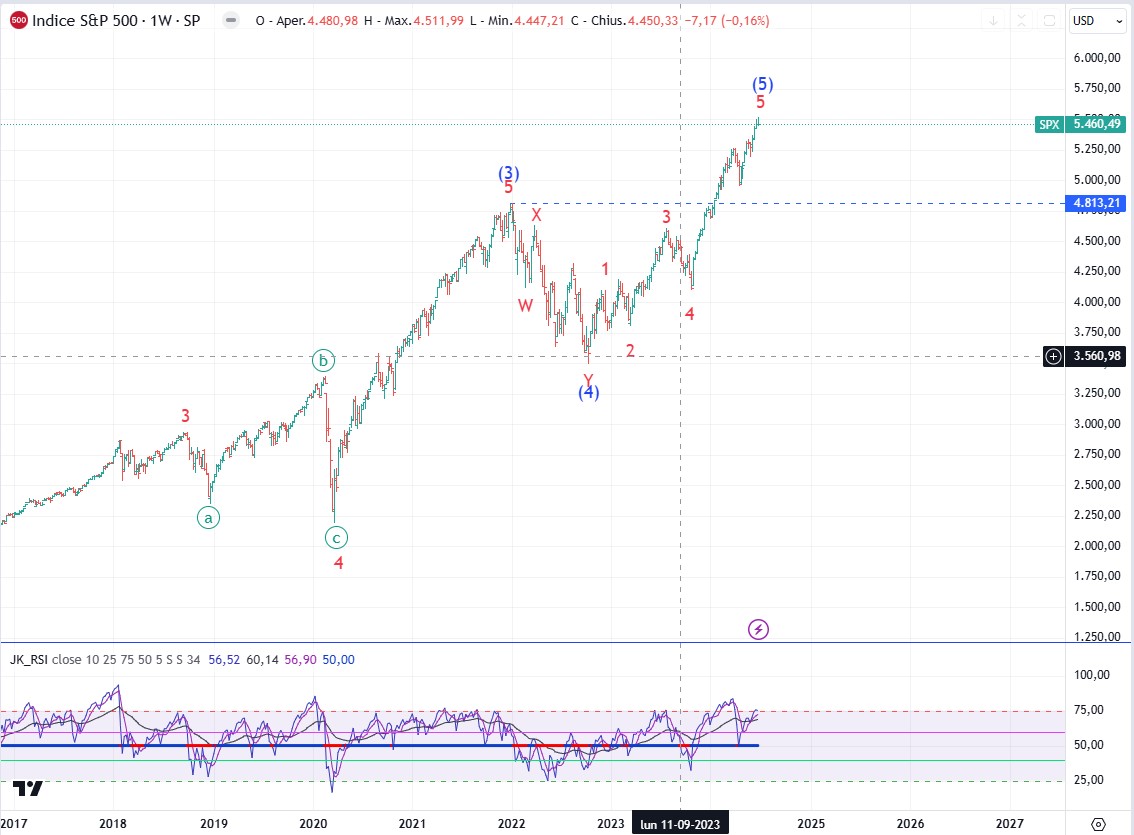Click the JK_RSI value 56,90
This screenshot has width=1134, height=835.
click(x=300, y=659)
